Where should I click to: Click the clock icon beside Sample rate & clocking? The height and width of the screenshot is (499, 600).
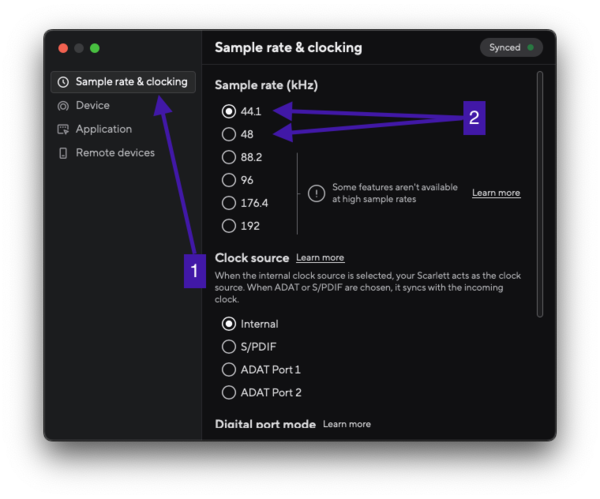63,82
